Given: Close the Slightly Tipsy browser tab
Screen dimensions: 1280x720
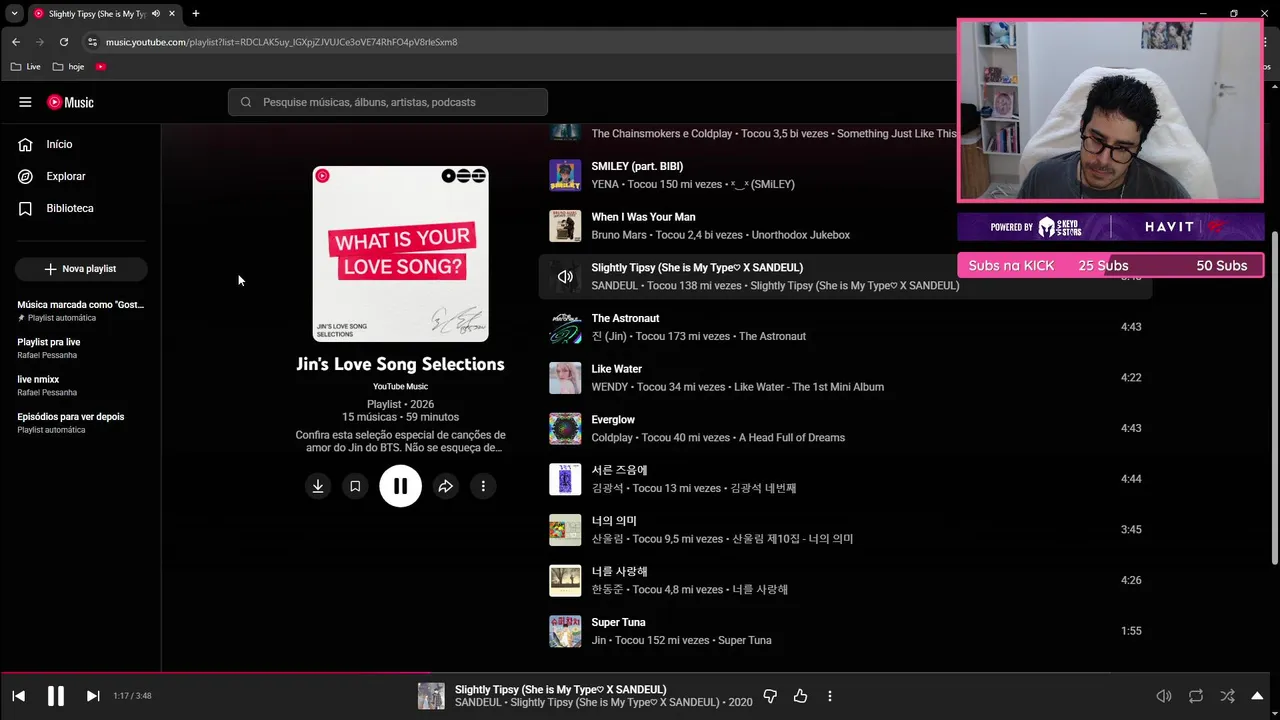Looking at the screenshot, I should [172, 14].
